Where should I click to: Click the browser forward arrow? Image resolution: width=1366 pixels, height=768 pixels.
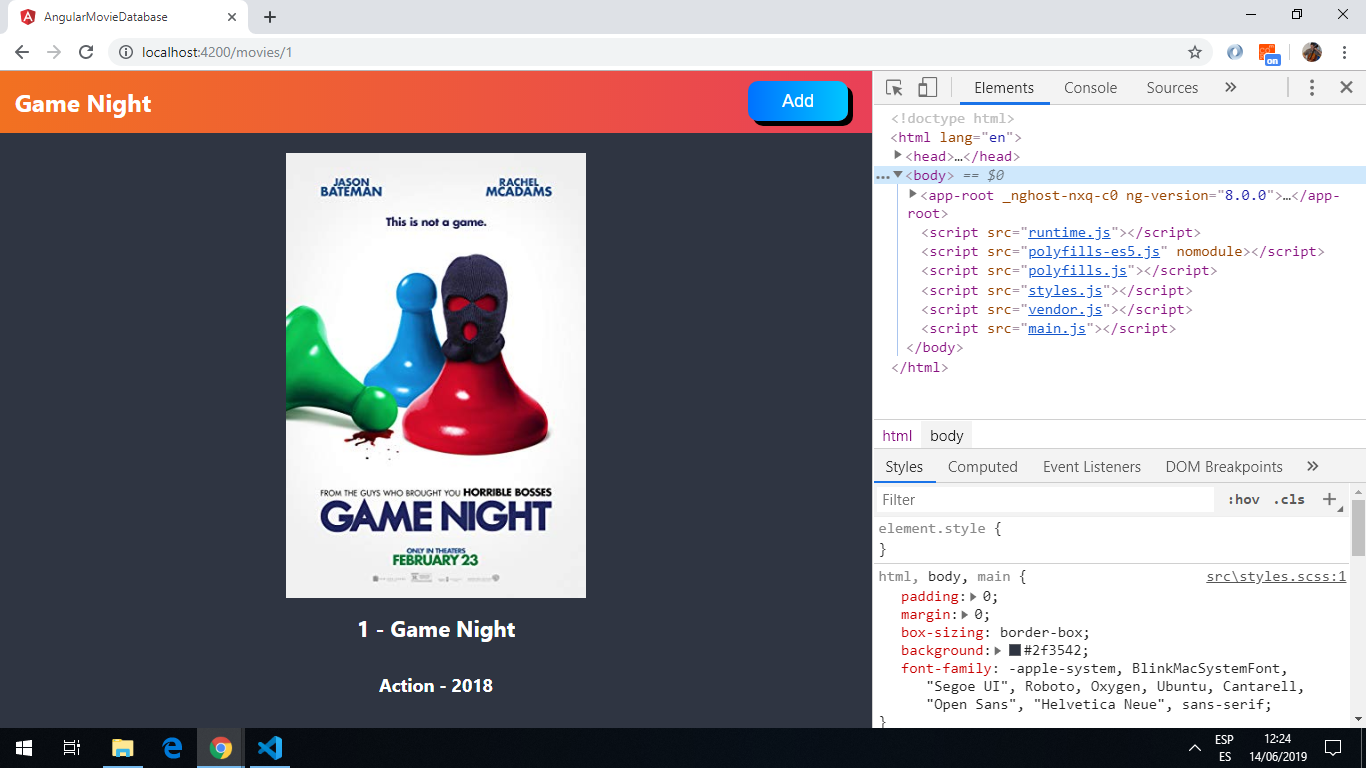pyautogui.click(x=54, y=52)
